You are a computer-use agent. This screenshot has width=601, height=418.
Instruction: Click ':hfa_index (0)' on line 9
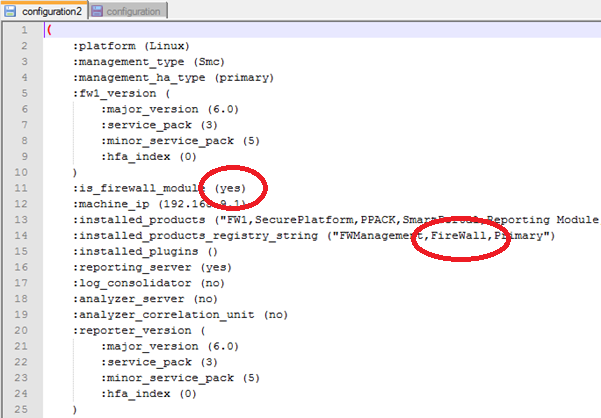(149, 156)
